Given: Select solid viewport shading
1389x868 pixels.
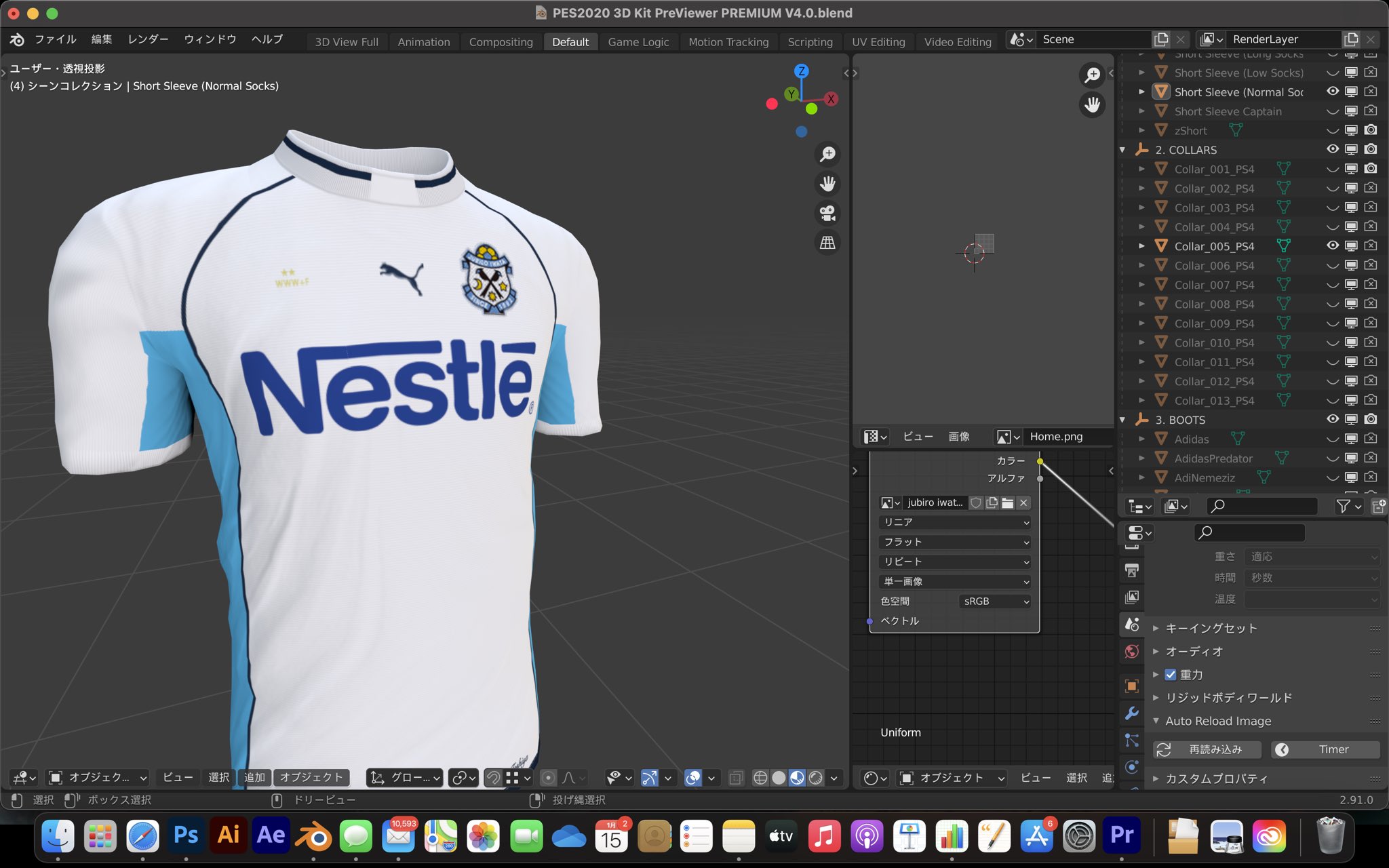Looking at the screenshot, I should point(779,778).
